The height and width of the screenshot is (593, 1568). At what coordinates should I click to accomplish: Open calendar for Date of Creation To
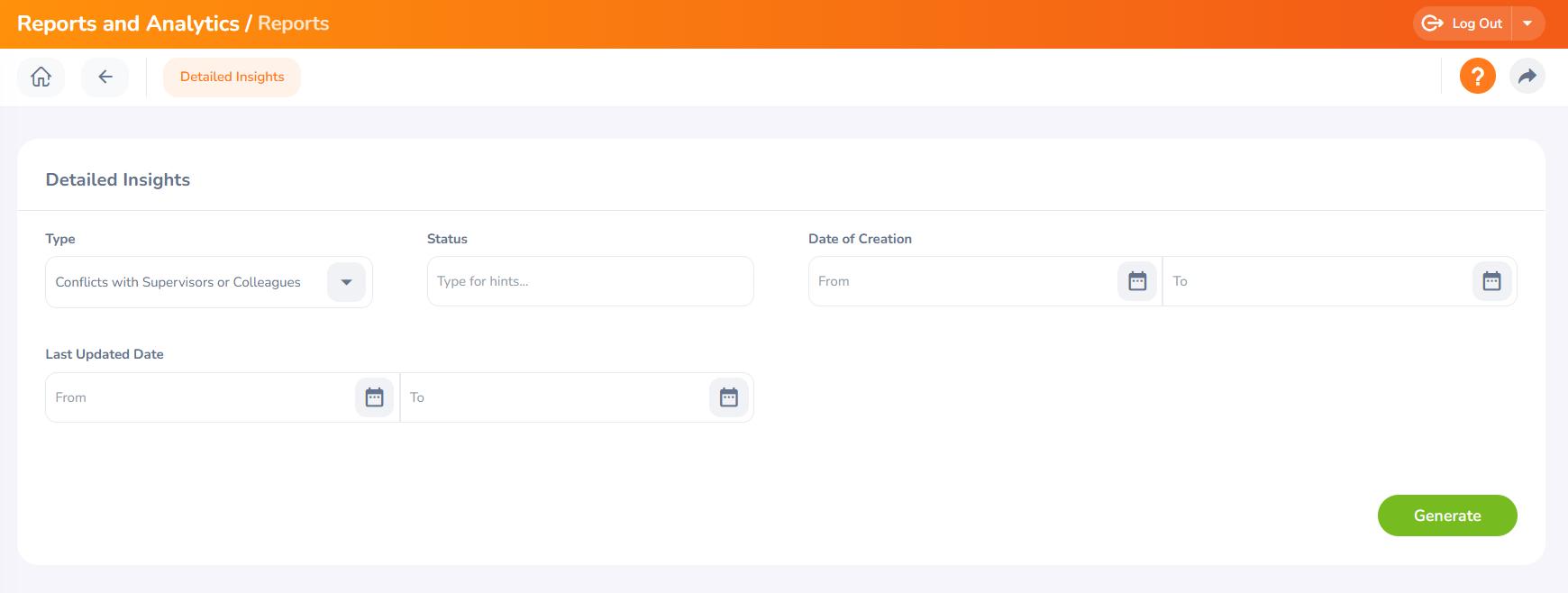[x=1491, y=281]
